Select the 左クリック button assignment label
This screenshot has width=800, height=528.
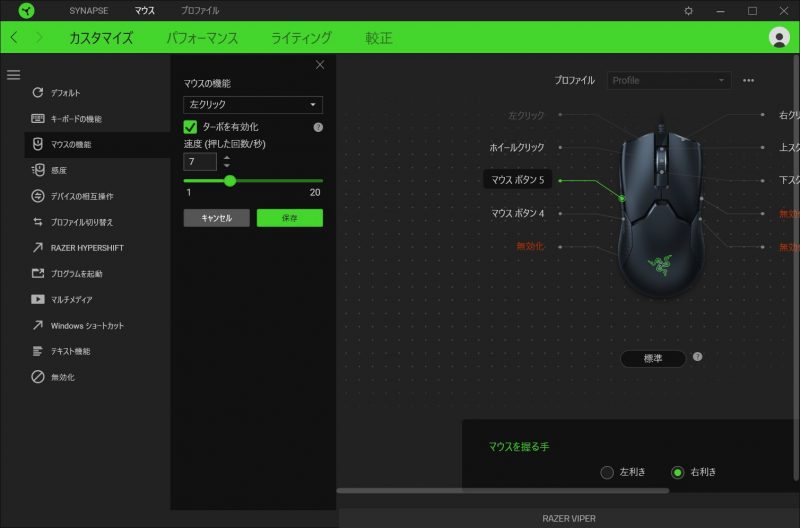[x=526, y=115]
